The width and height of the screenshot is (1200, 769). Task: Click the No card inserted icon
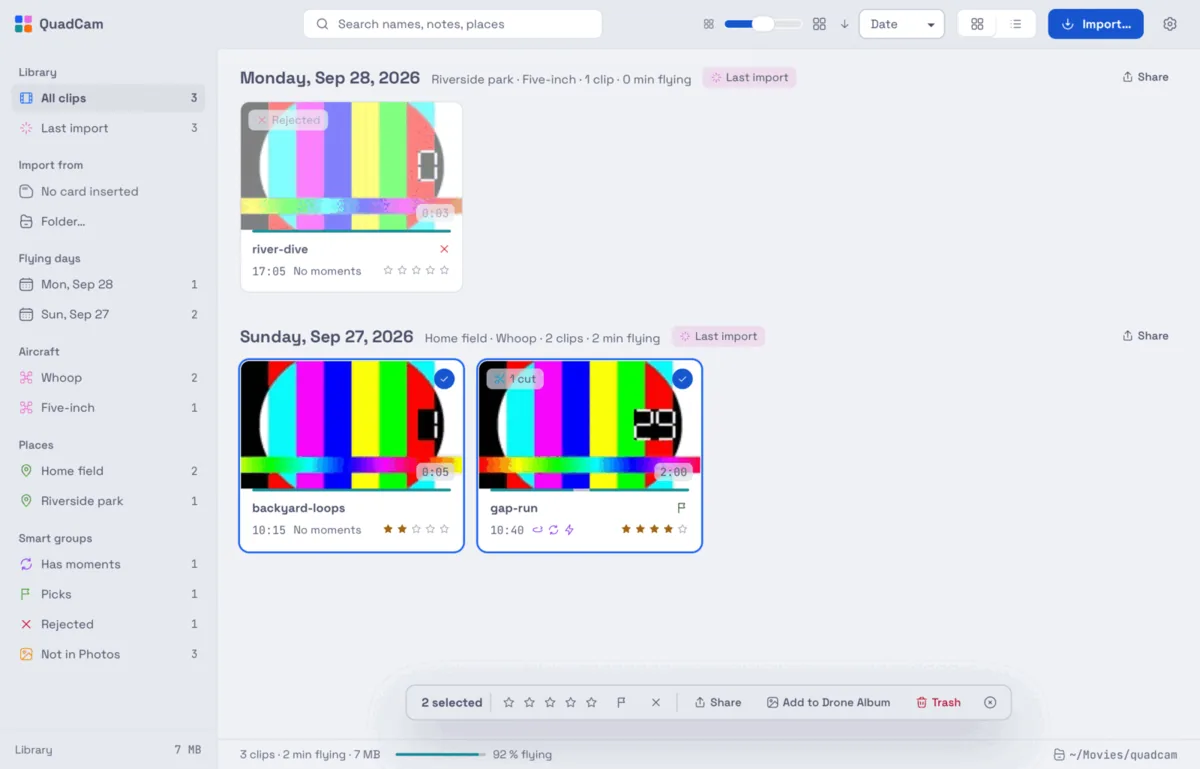(x=27, y=191)
